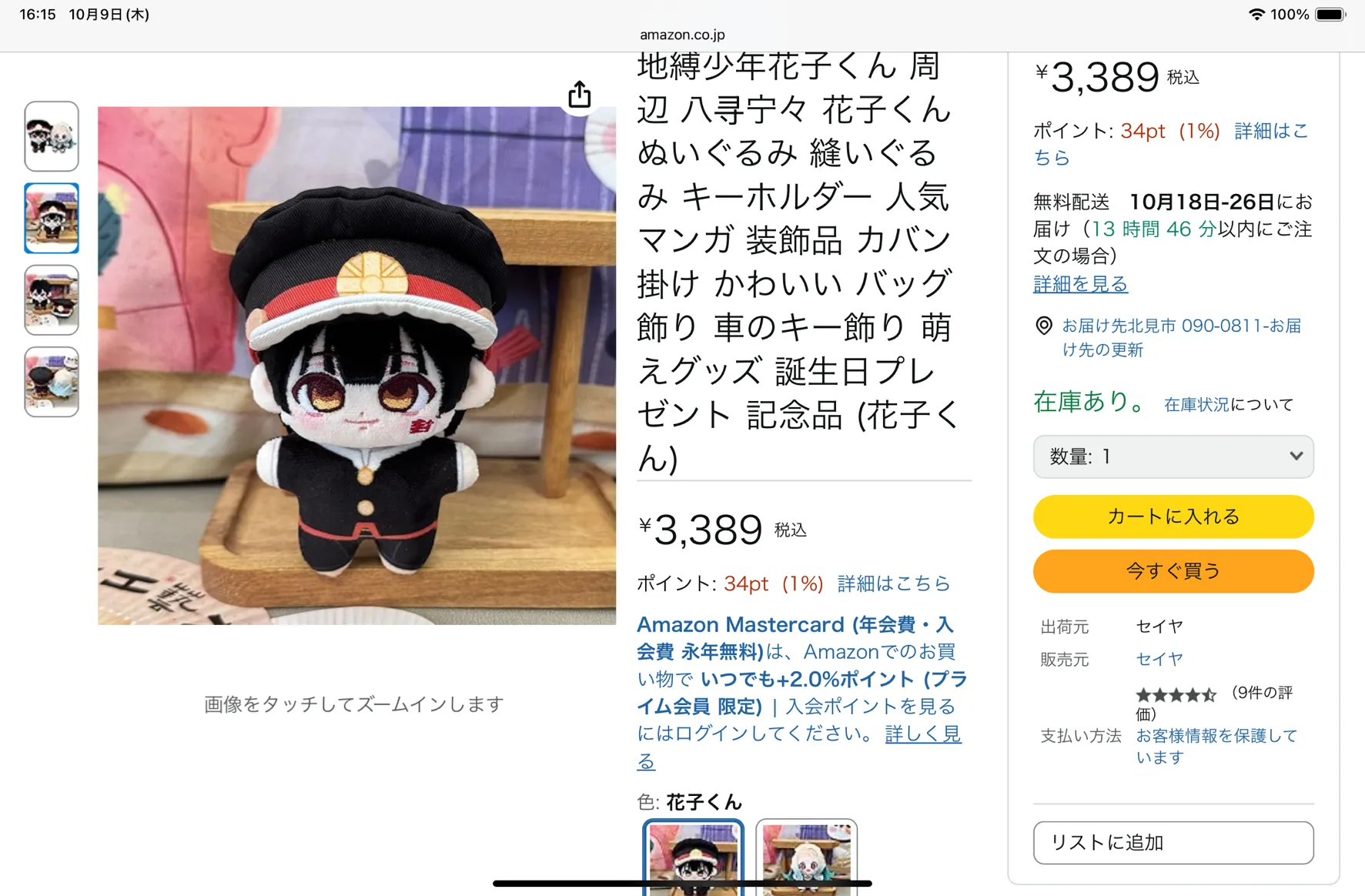Tap the battery icon in status bar
The width and height of the screenshot is (1365, 896).
point(1330,15)
